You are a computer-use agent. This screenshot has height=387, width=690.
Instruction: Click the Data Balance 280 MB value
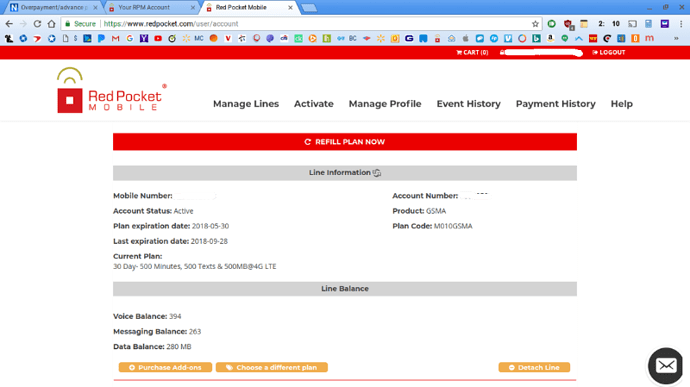(179, 346)
